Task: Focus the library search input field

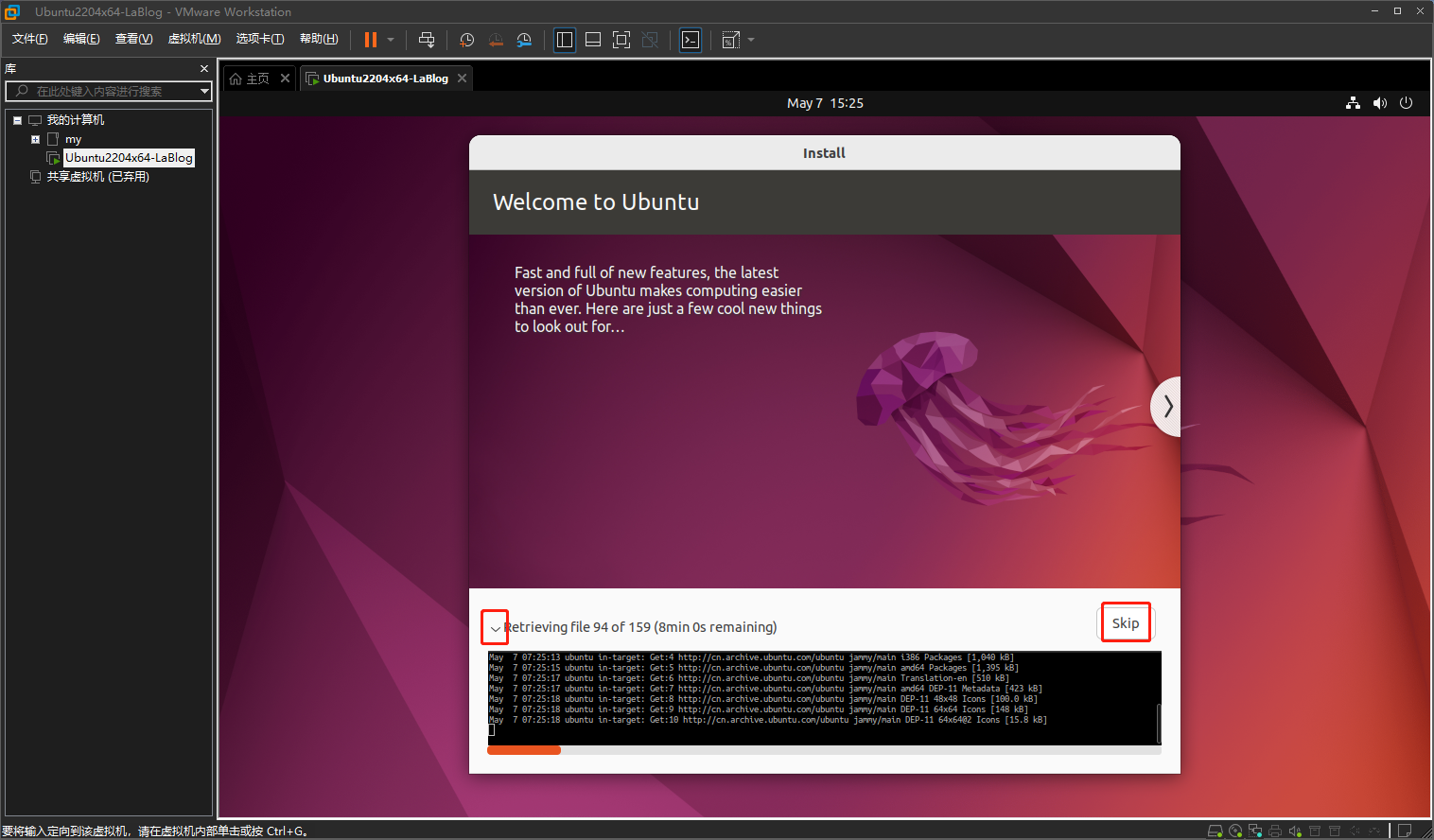Action: (x=104, y=91)
